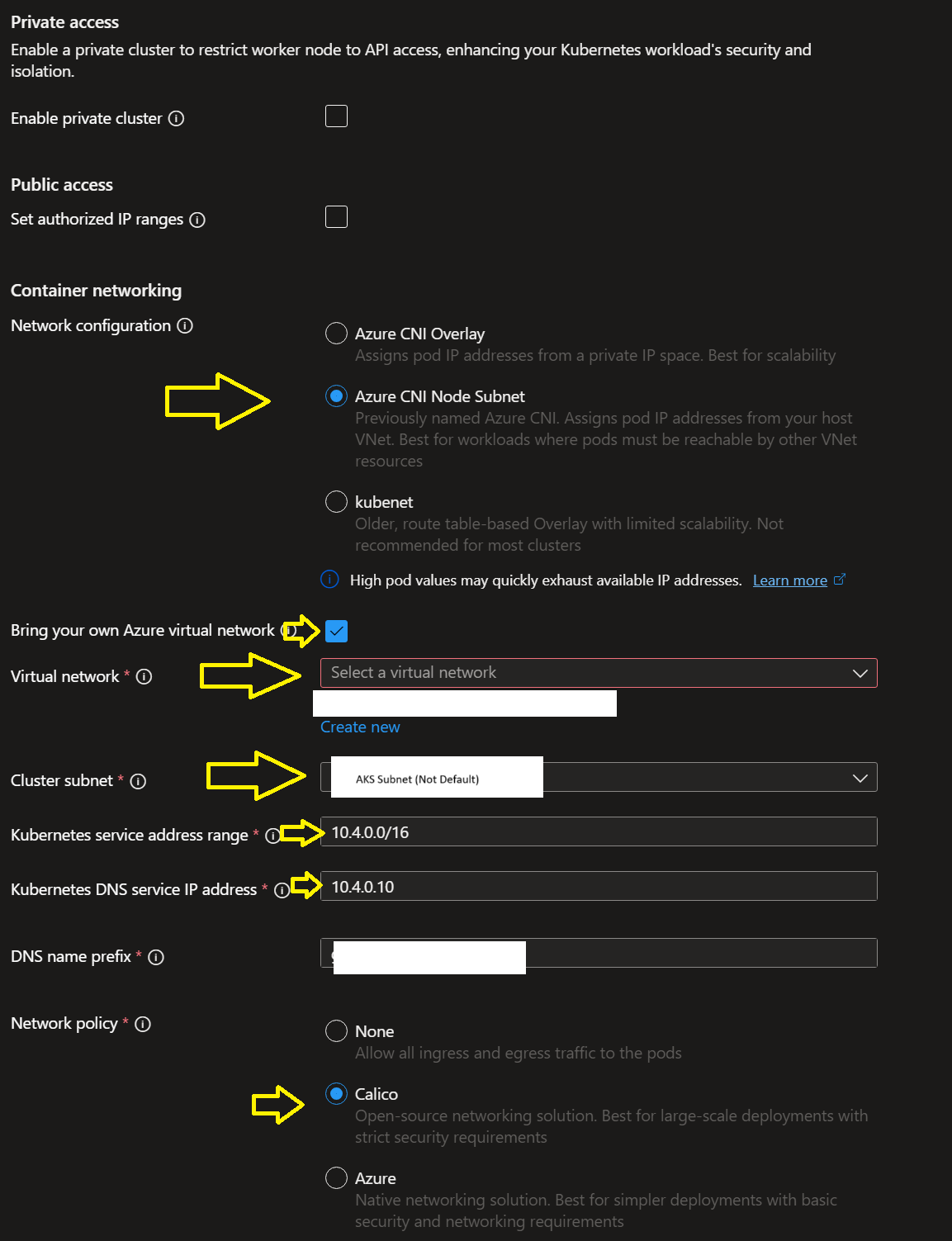The height and width of the screenshot is (1241, 952).
Task: Set Network policy to None
Action: coord(336,1031)
